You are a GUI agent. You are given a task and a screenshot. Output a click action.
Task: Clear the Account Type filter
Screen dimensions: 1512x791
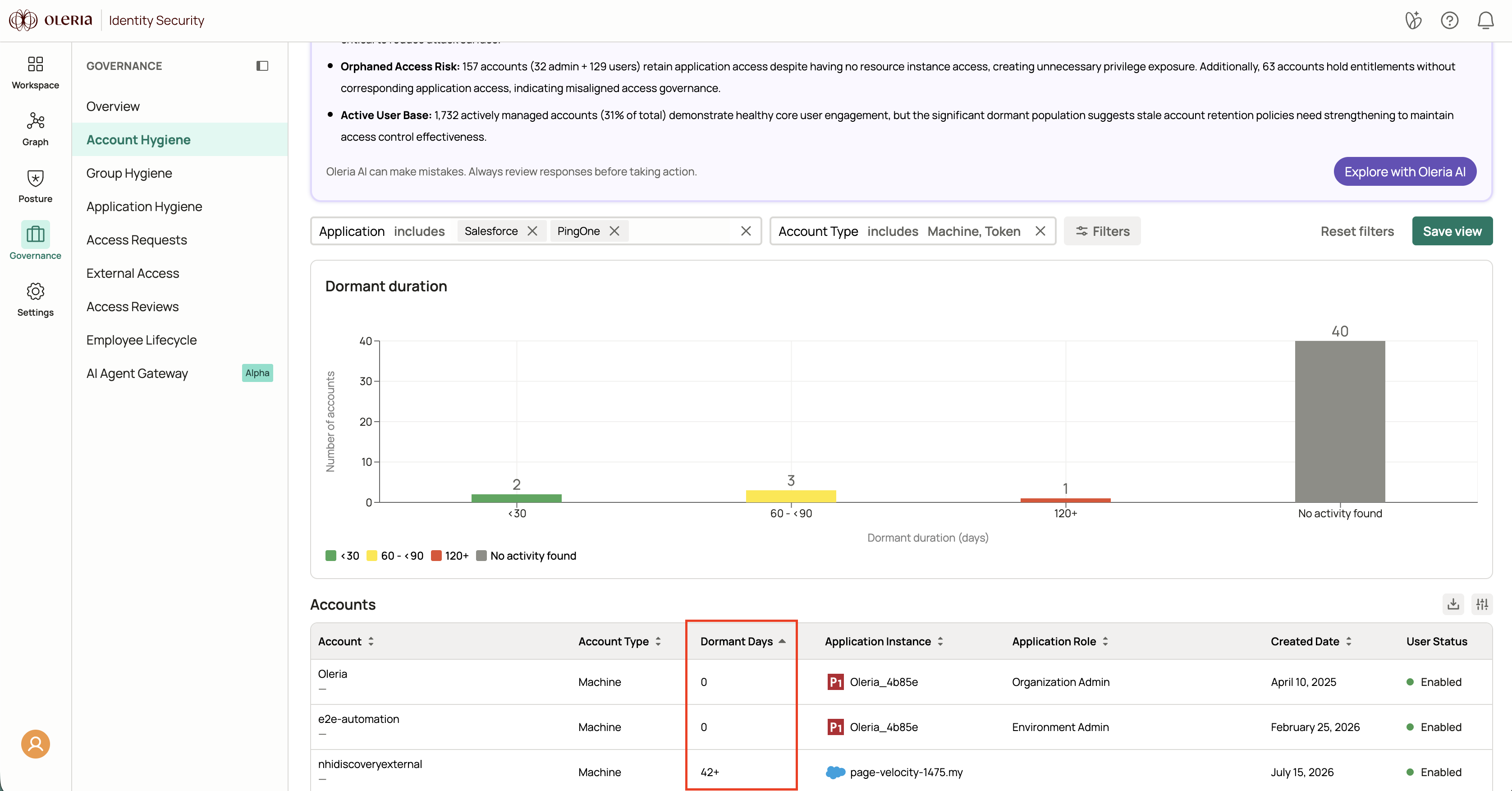point(1040,231)
